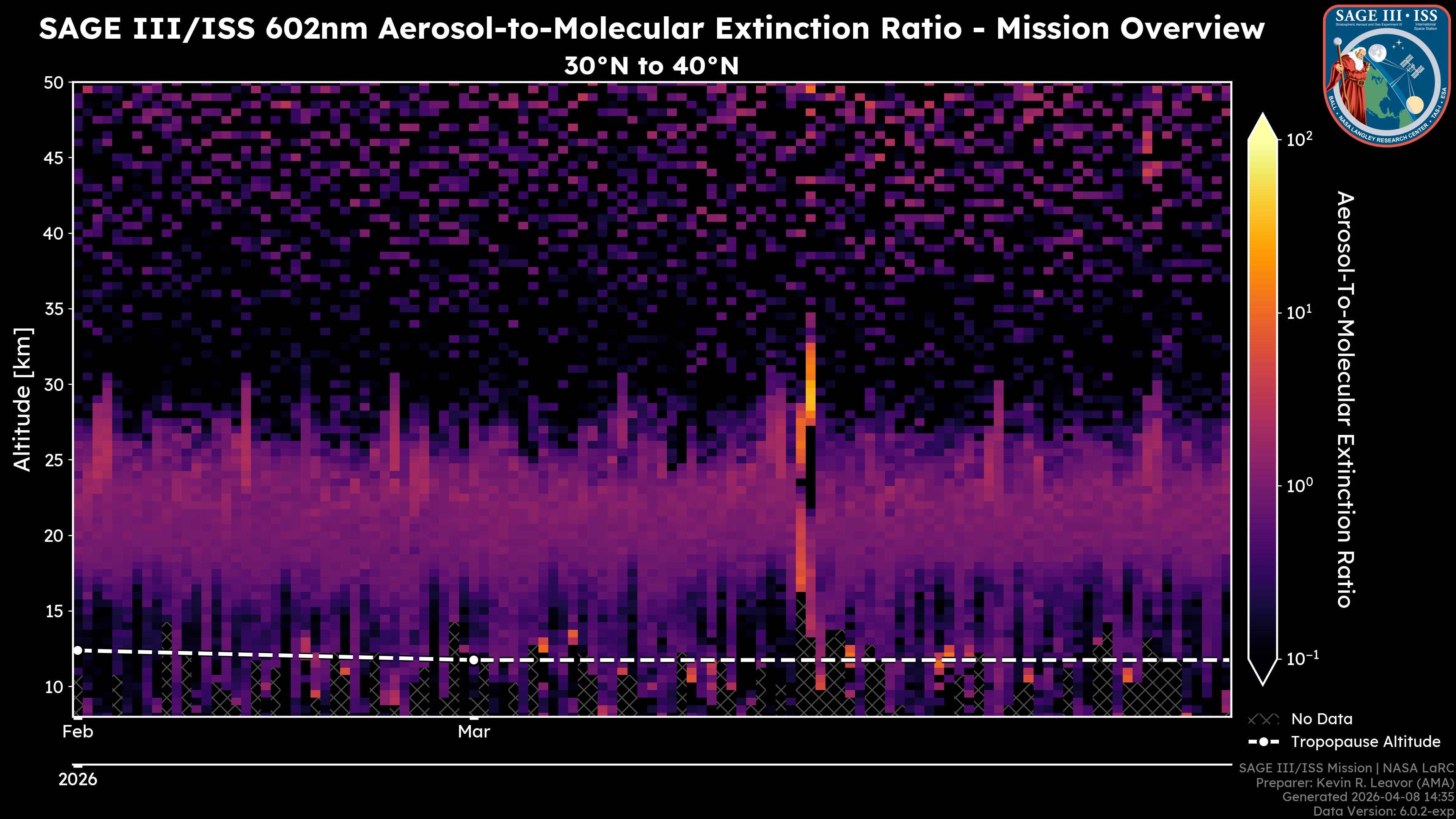Click the tropopause dot at Mar
Viewport: 1456px width, 819px height.
[x=474, y=660]
